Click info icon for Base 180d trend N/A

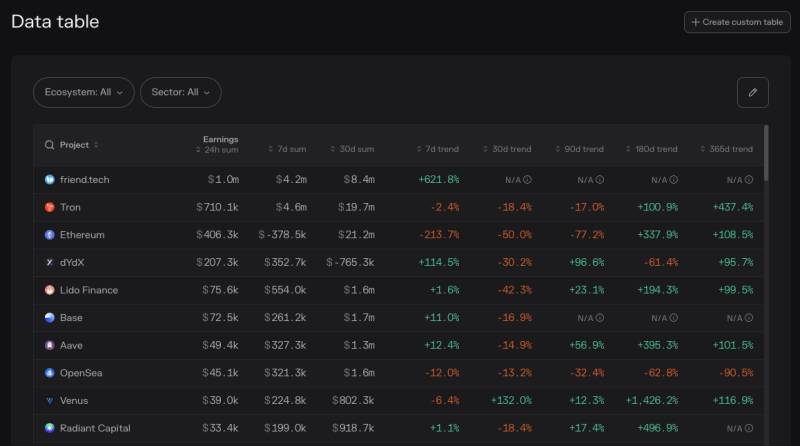tap(673, 317)
